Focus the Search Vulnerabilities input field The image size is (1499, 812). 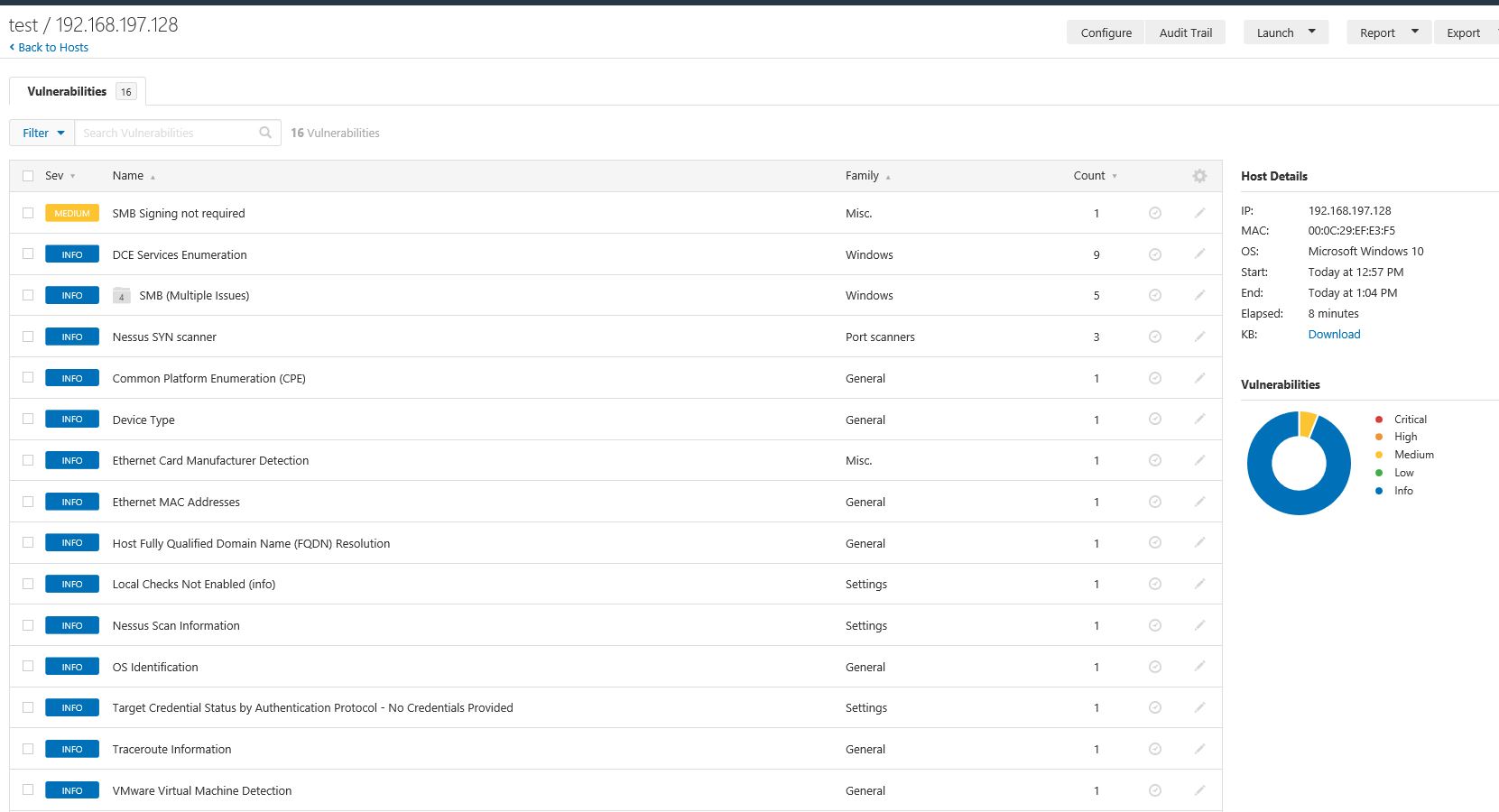coord(167,133)
